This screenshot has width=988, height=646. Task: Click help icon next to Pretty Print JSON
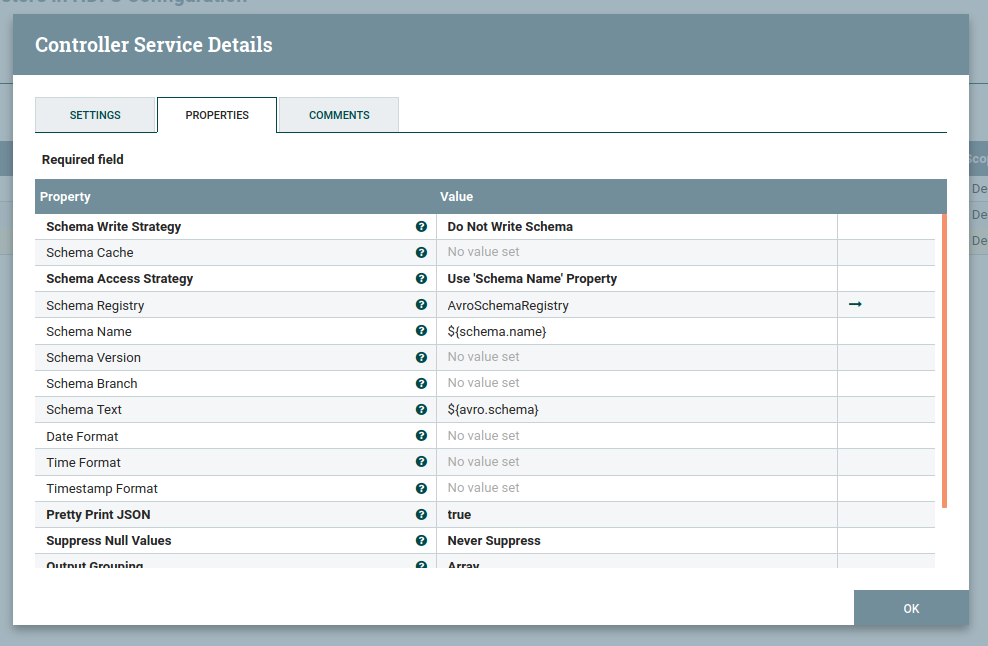421,514
